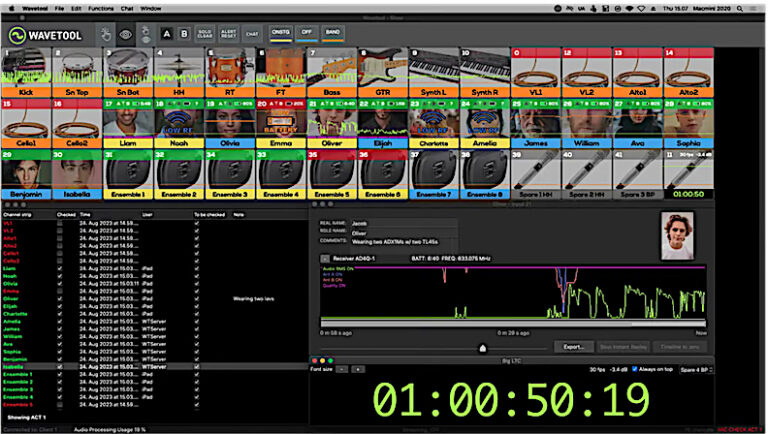Select the Spare 1 HH handheld mic
This screenshot has height=434, width=768.
[x=535, y=174]
